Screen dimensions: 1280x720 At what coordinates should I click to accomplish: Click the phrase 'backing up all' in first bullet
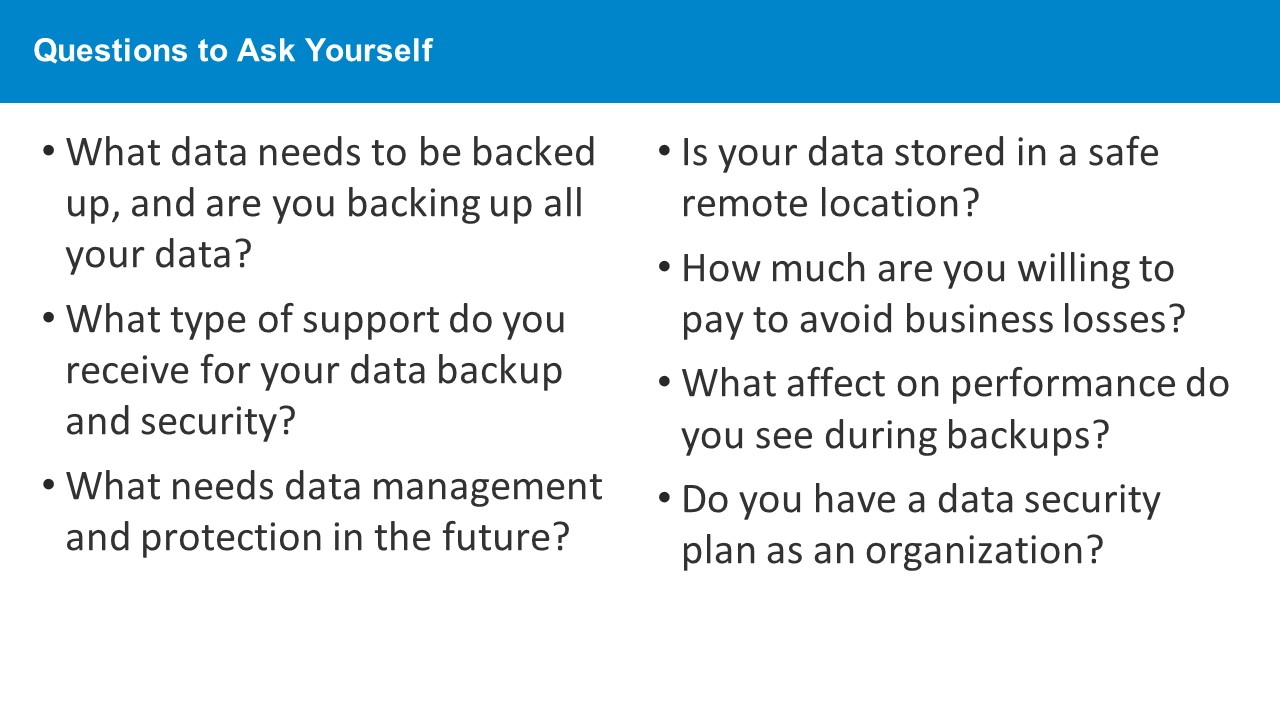(x=465, y=203)
